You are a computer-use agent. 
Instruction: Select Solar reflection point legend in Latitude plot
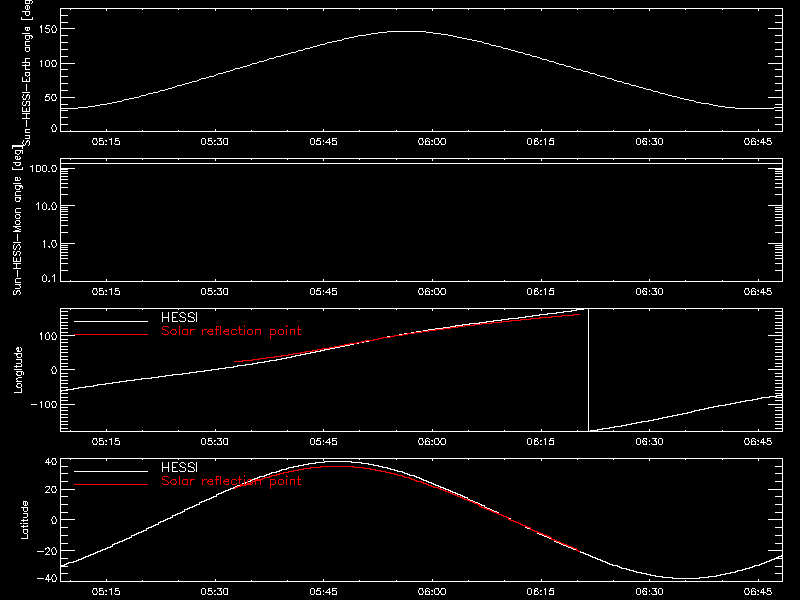click(x=231, y=481)
